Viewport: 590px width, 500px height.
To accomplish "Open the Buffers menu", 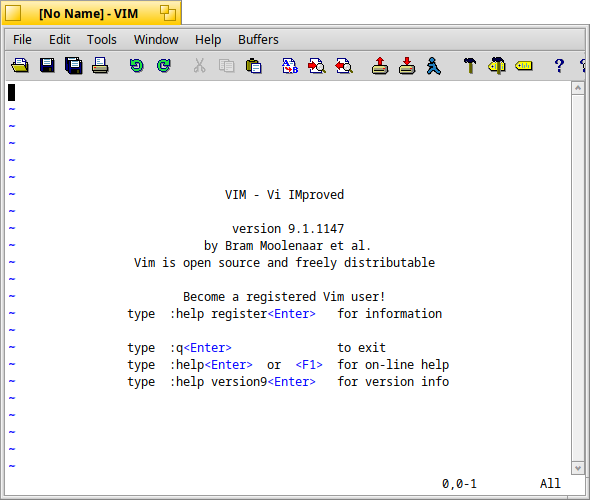I will click(259, 40).
